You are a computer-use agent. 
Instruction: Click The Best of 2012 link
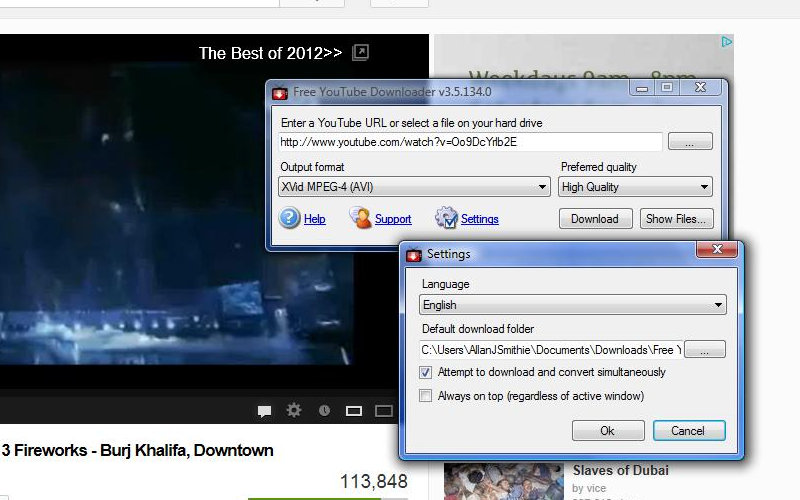point(270,53)
